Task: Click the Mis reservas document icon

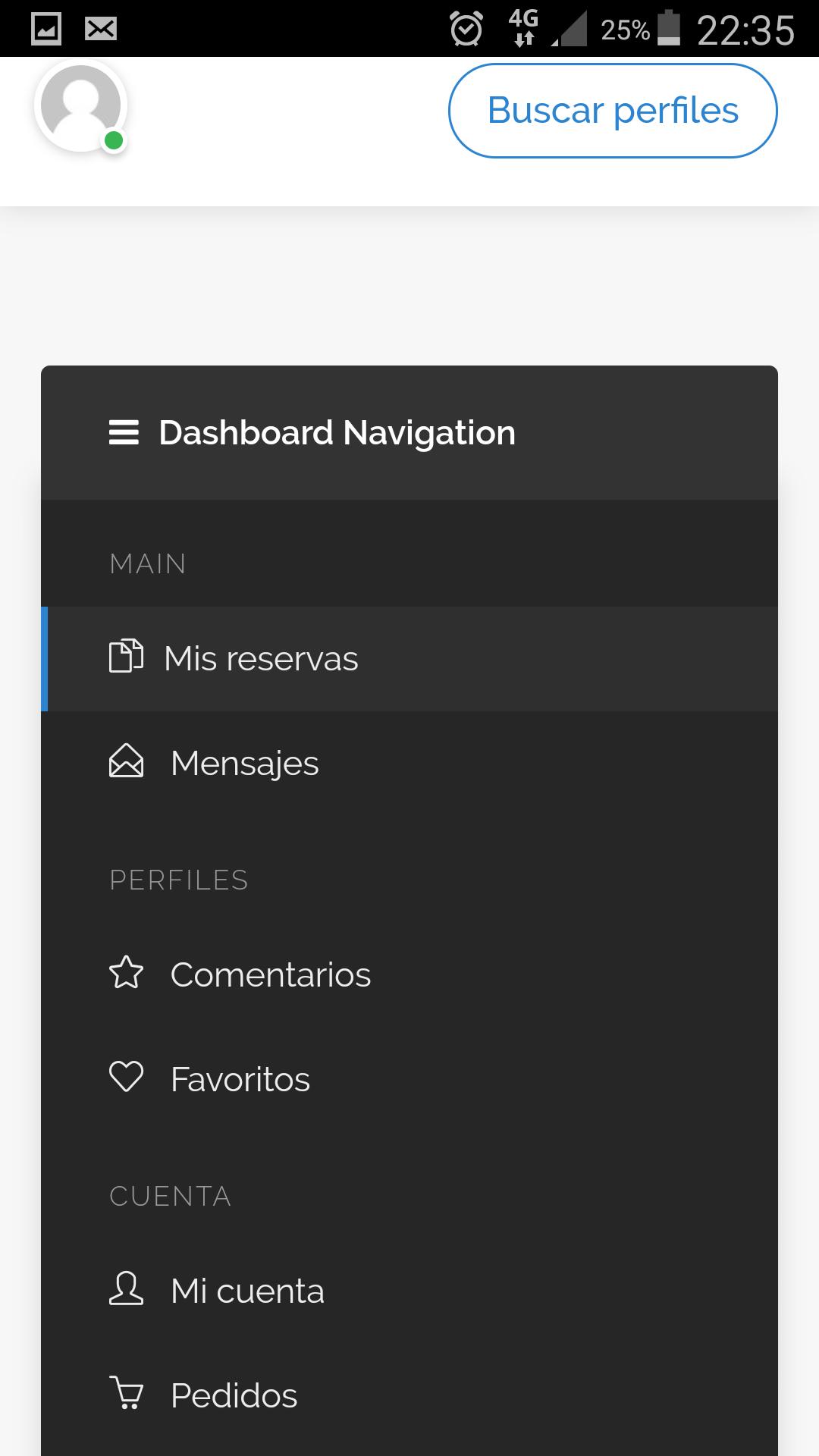Action: click(126, 657)
